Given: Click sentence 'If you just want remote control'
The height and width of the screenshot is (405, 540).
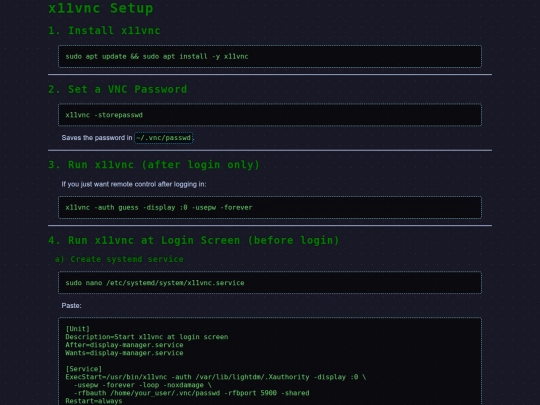Looking at the screenshot, I should 134,184.
